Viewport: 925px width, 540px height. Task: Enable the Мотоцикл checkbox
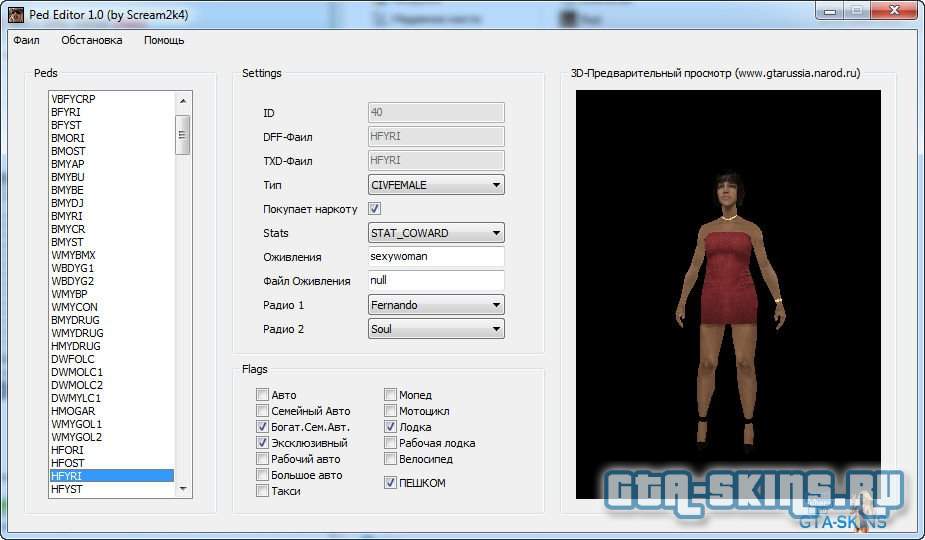(x=390, y=410)
